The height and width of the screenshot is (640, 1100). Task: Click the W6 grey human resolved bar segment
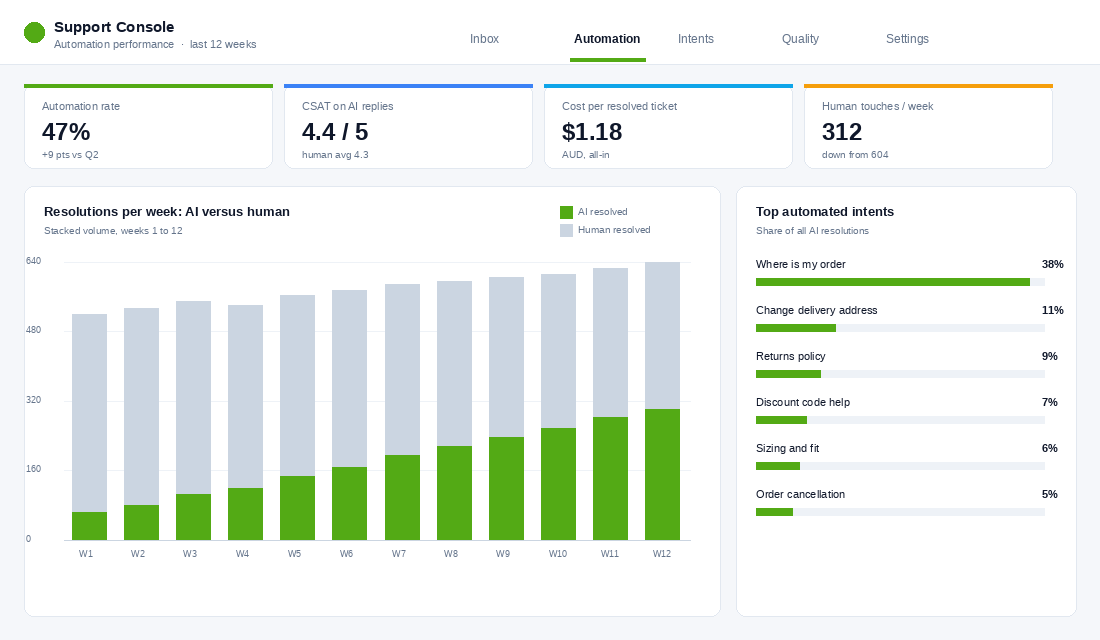(x=349, y=379)
